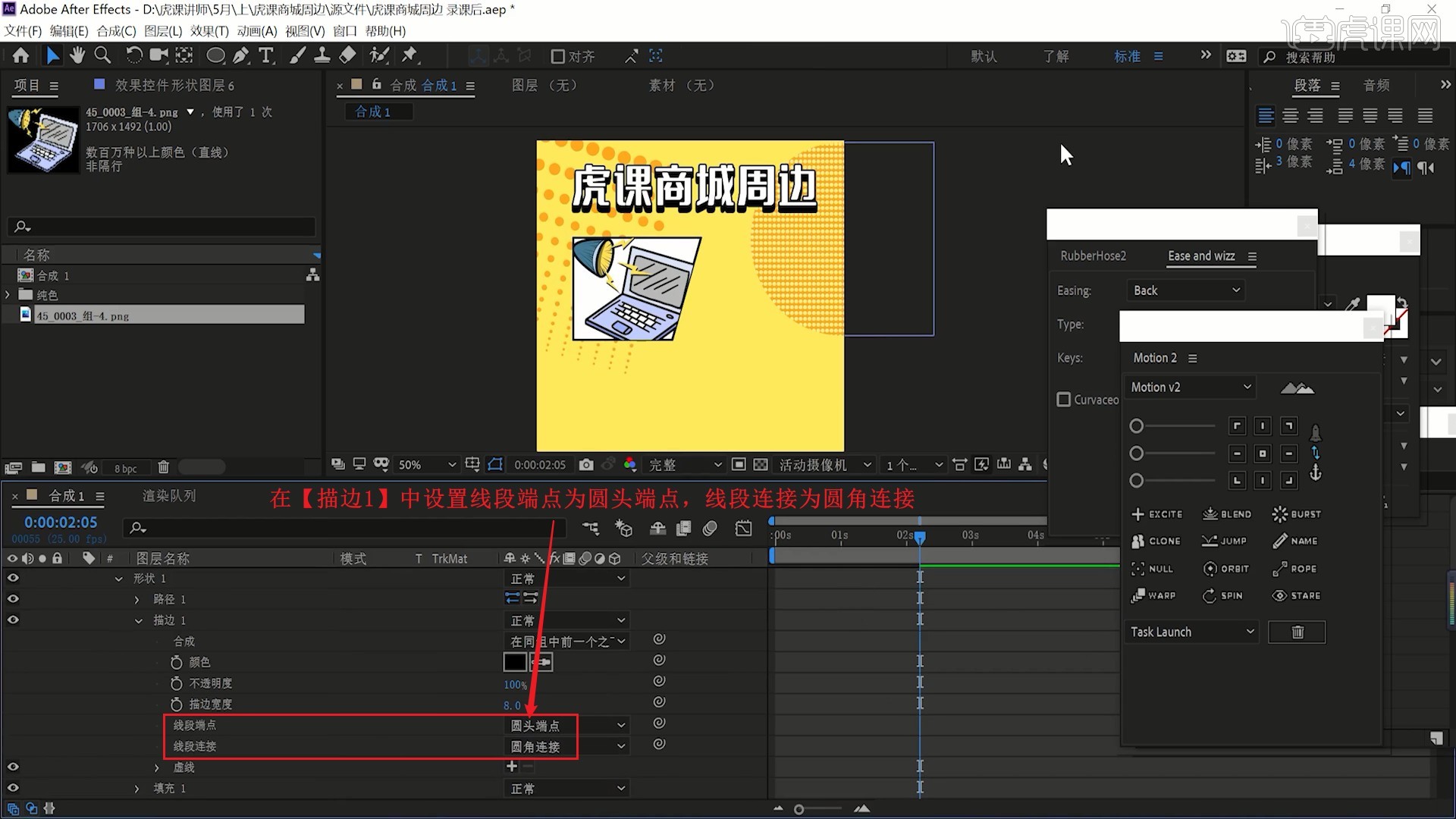
Task: Open the 完整 resolution dropdown
Action: pyautogui.click(x=684, y=464)
